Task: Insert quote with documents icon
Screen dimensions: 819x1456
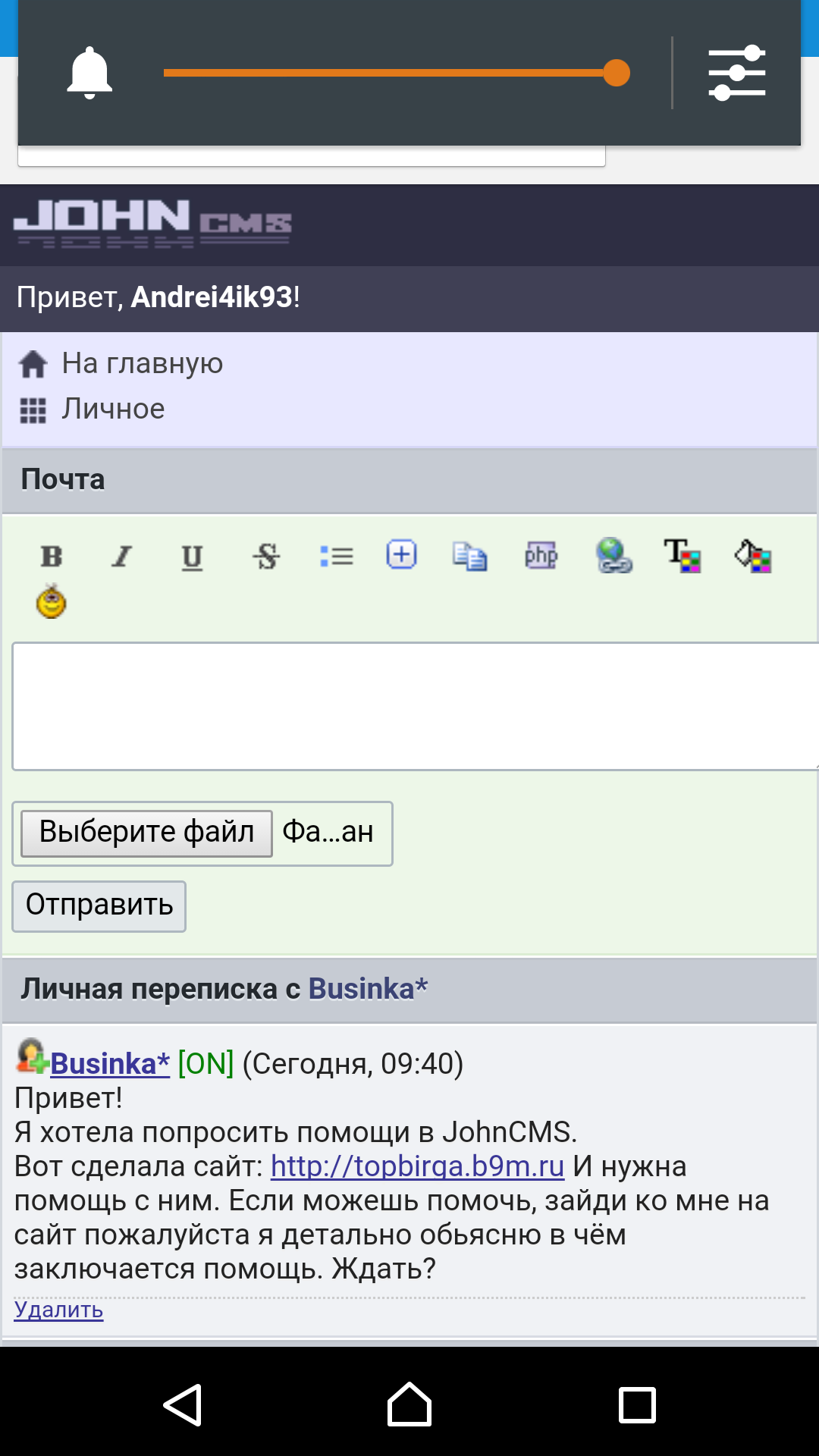Action: (x=469, y=556)
